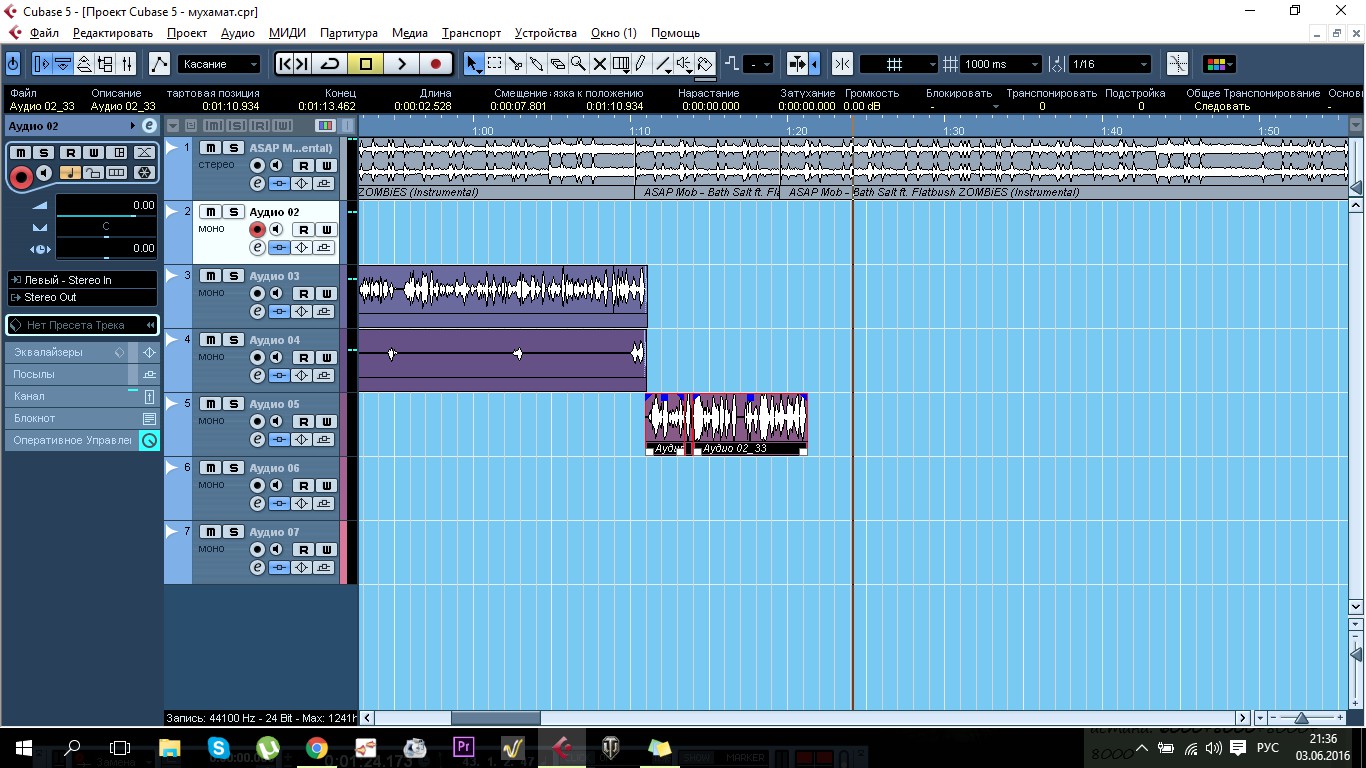Open the МИДИ menu
The image size is (1366, 768).
pos(288,33)
